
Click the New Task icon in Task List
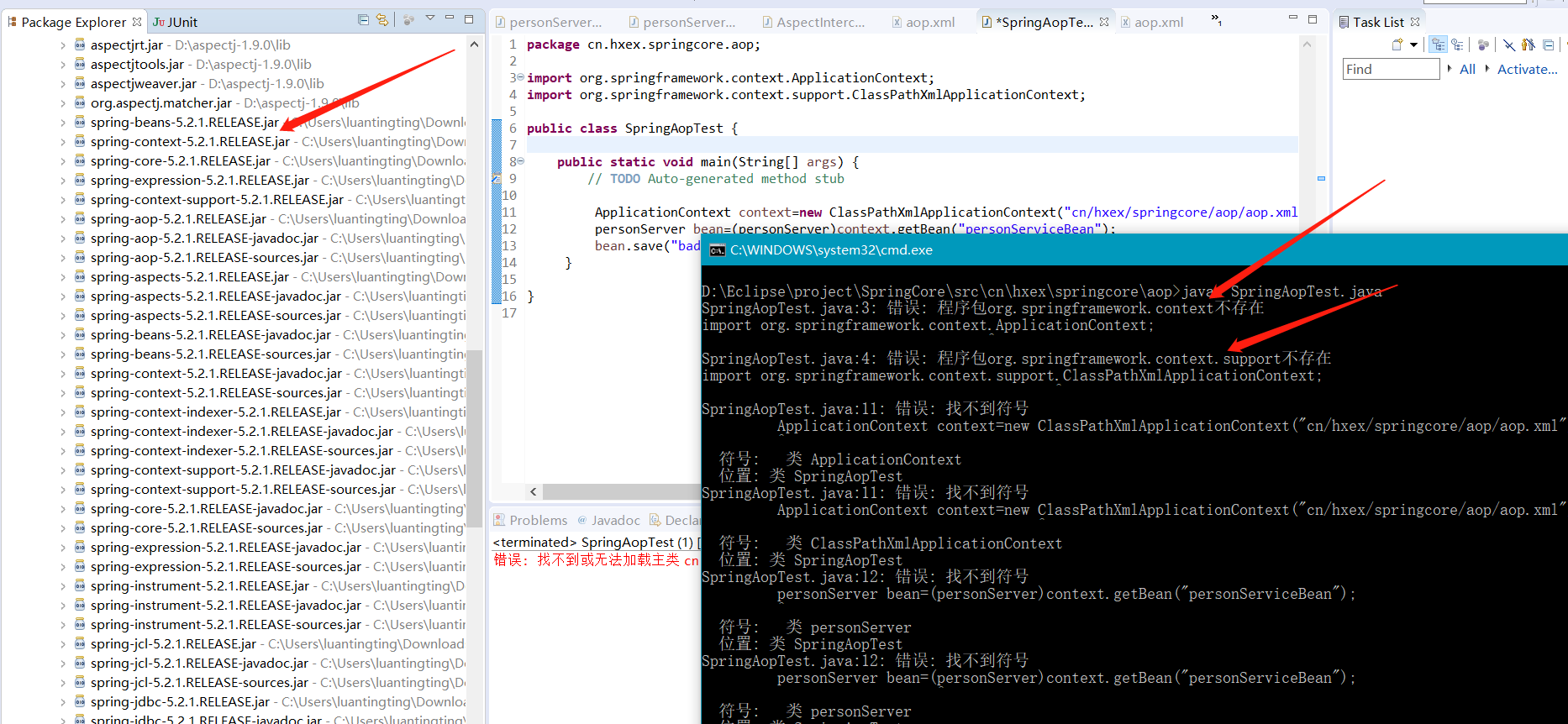(x=1397, y=45)
